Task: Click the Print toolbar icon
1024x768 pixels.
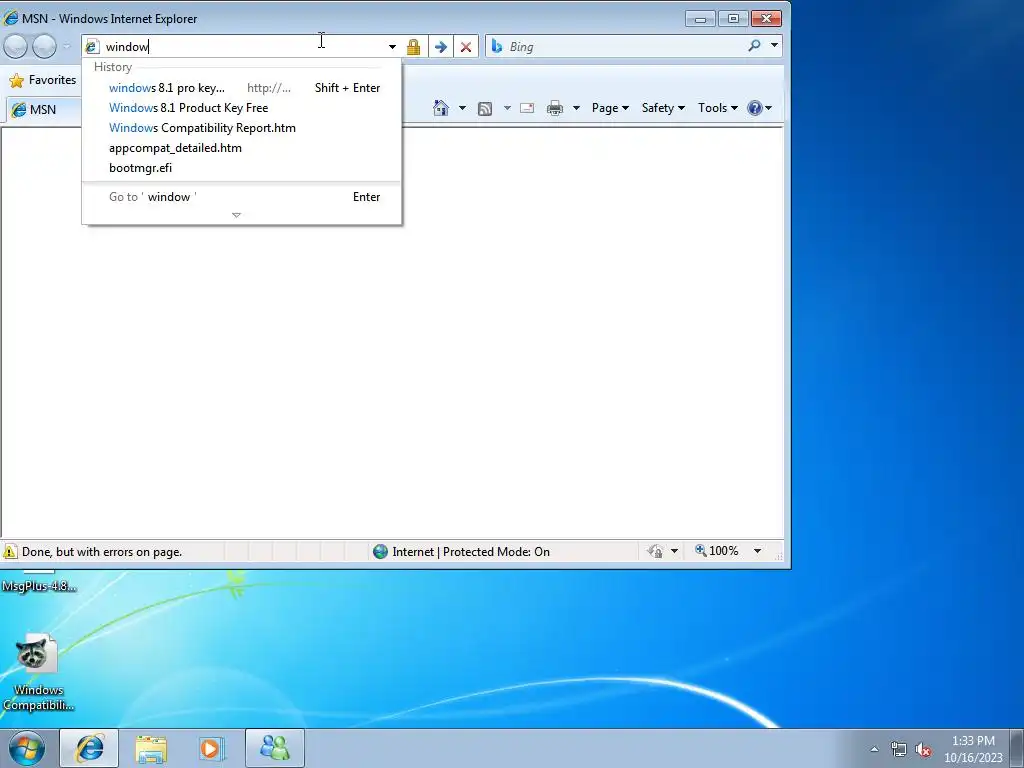Action: (554, 108)
